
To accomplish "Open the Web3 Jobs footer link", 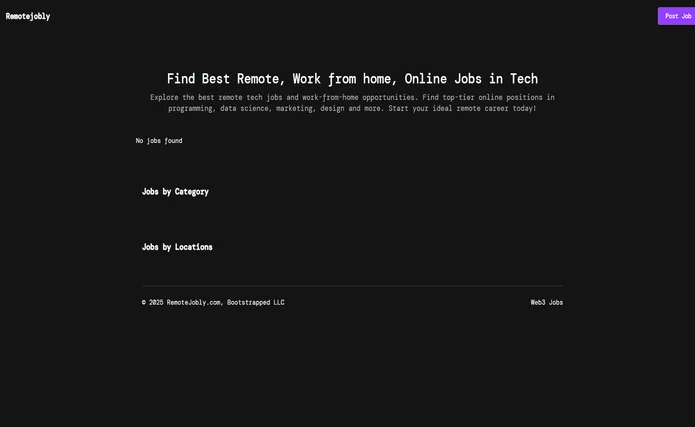I will click(x=546, y=302).
